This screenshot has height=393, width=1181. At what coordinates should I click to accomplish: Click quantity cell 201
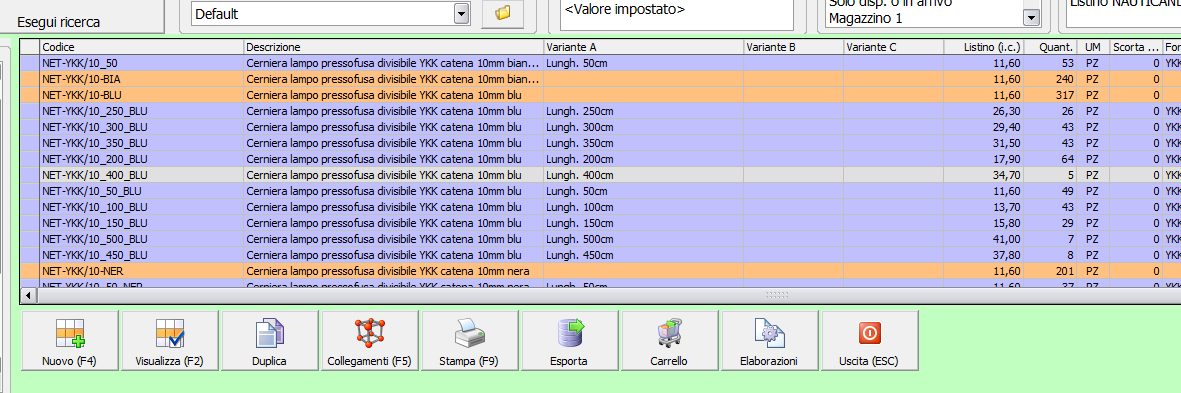coord(1050,270)
